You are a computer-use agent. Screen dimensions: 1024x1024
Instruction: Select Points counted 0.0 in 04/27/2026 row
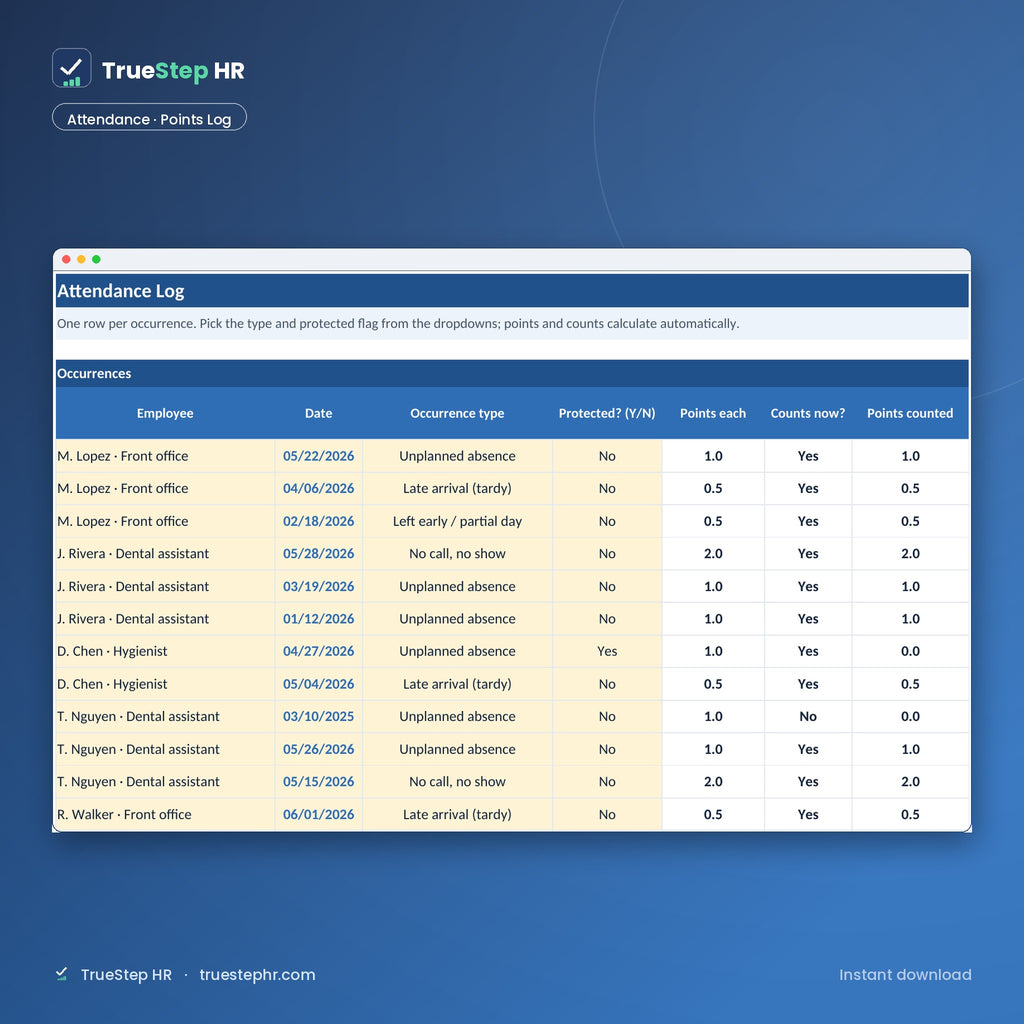click(x=910, y=651)
